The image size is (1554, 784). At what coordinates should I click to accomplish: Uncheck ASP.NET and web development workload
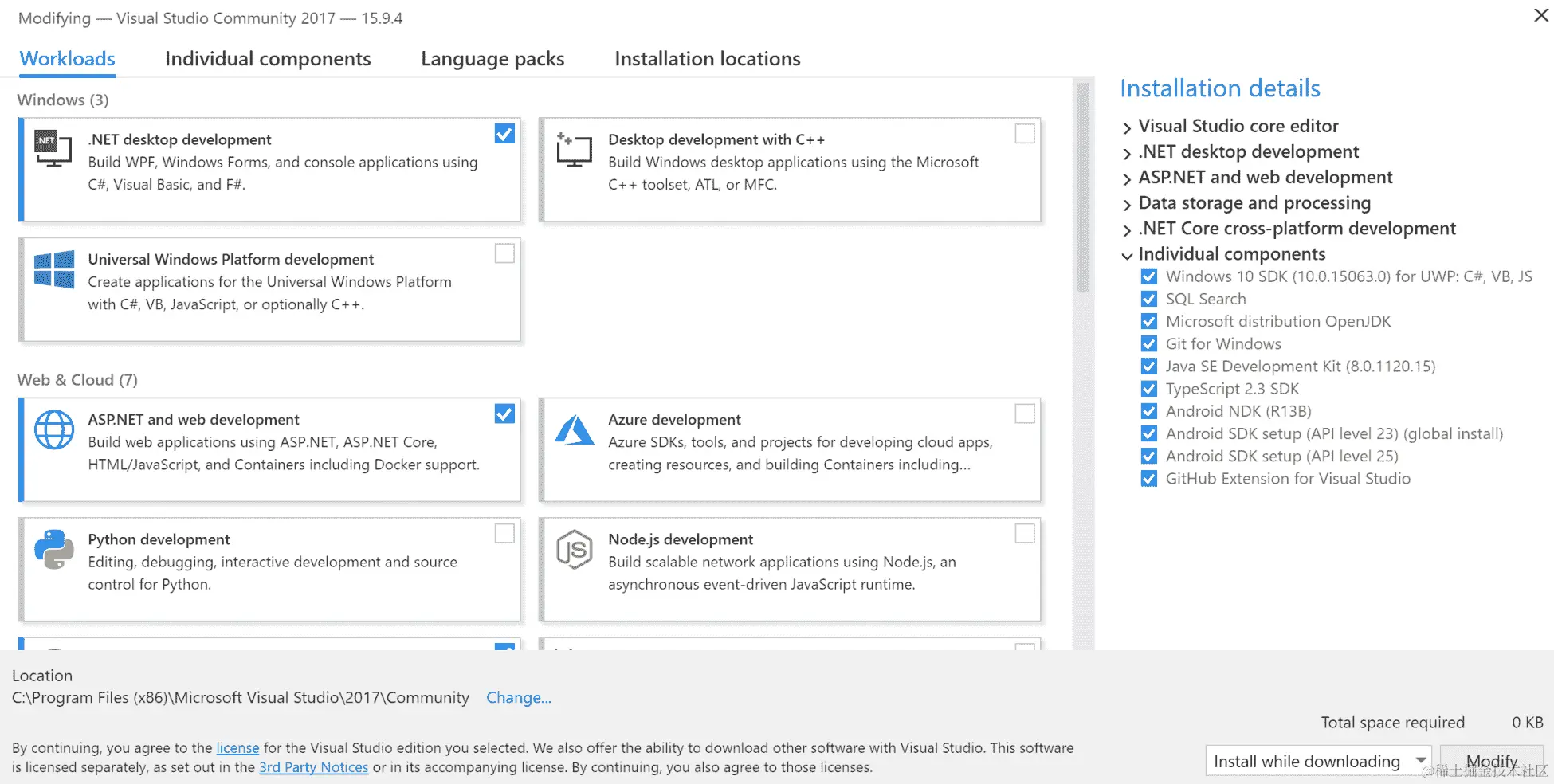[504, 414]
